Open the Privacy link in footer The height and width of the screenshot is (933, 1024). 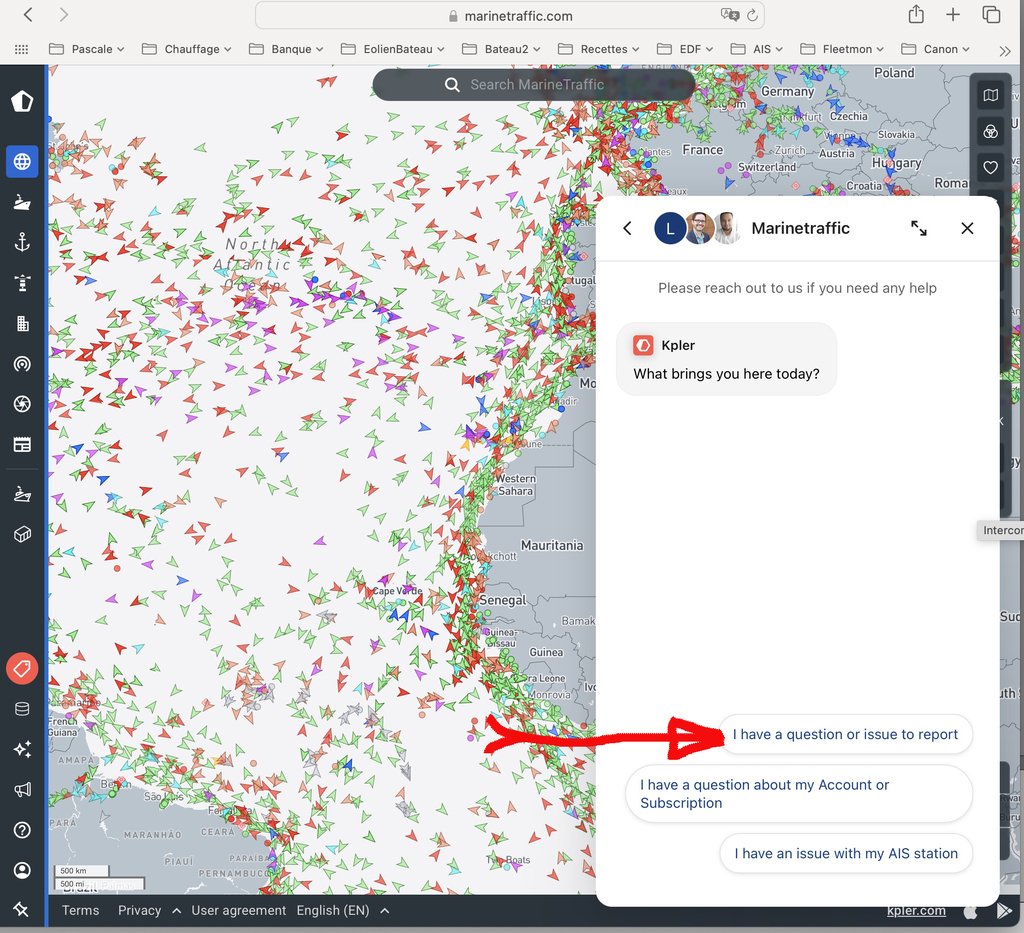click(x=139, y=910)
